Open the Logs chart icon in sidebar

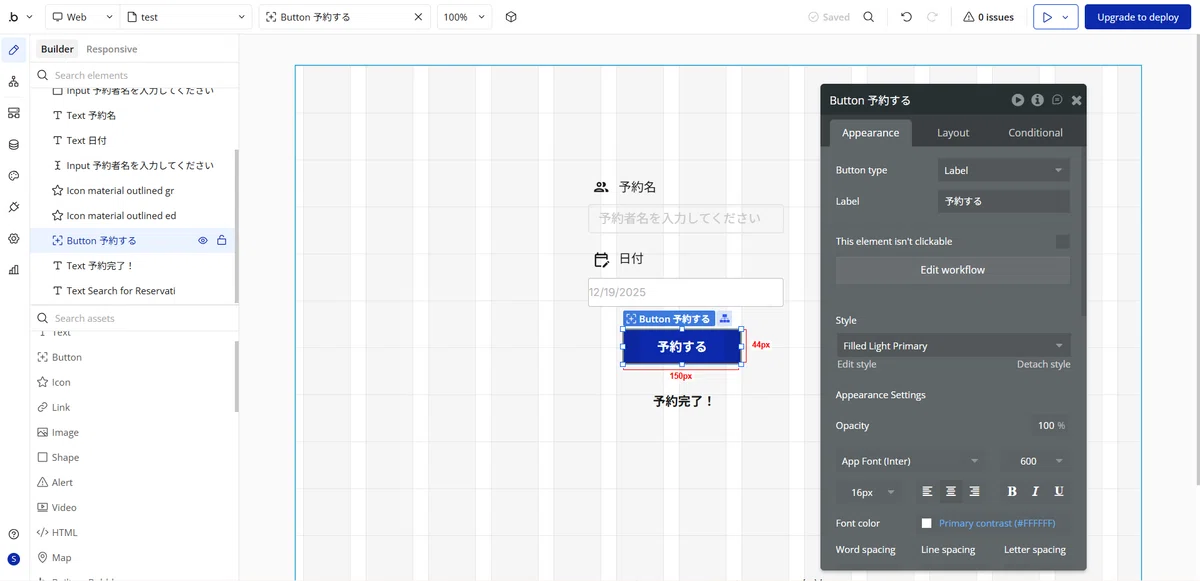coord(13,269)
